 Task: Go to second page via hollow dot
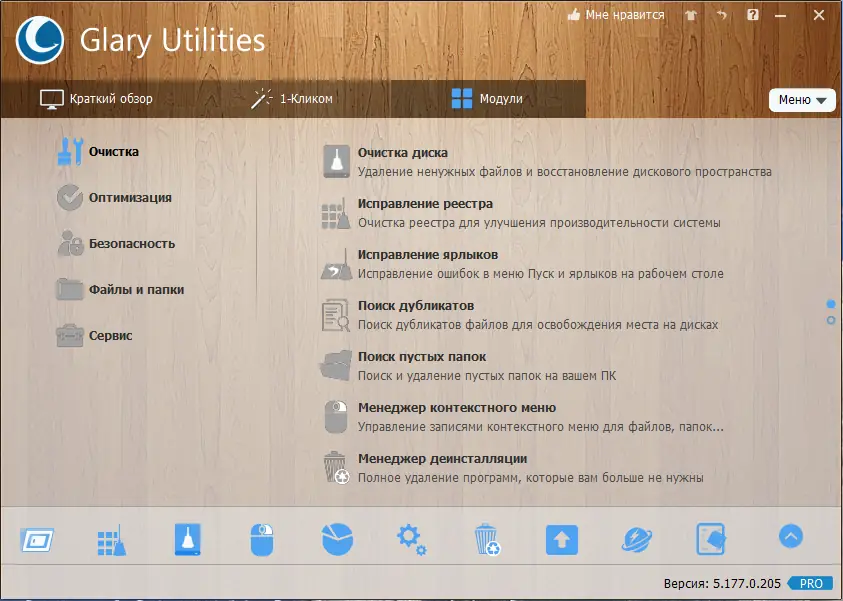click(831, 320)
